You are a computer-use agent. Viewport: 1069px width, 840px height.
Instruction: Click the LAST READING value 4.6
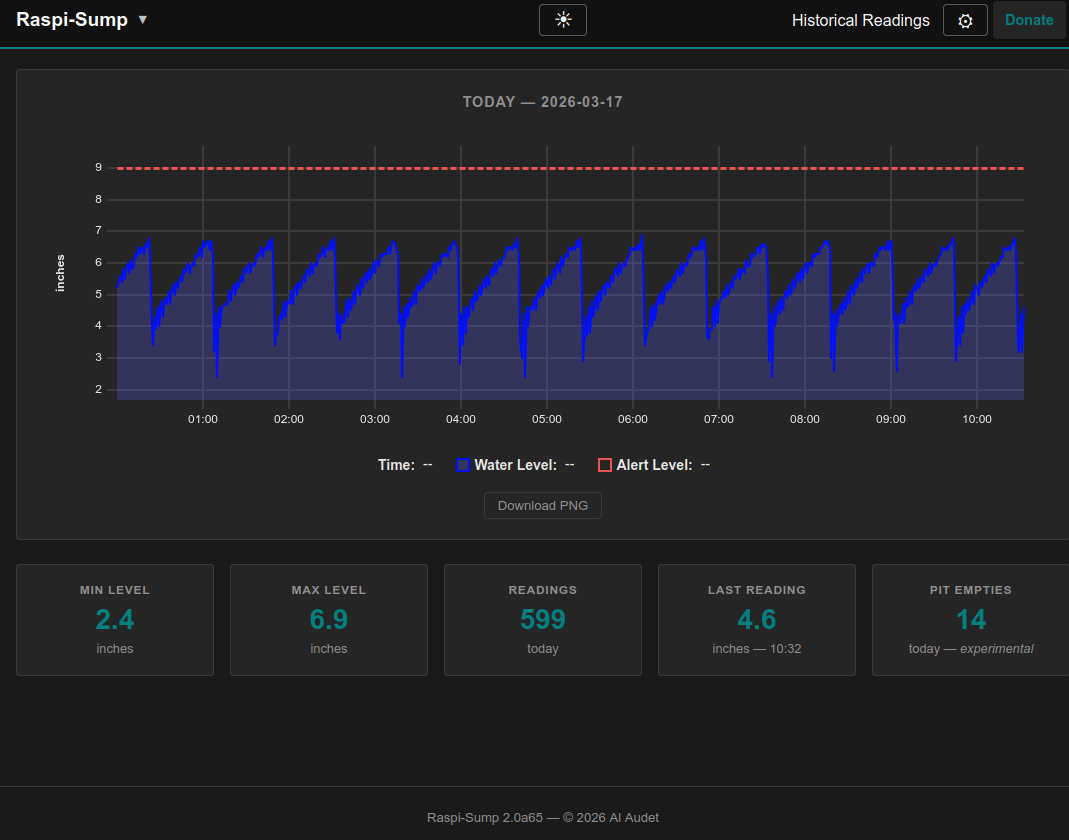(x=756, y=620)
